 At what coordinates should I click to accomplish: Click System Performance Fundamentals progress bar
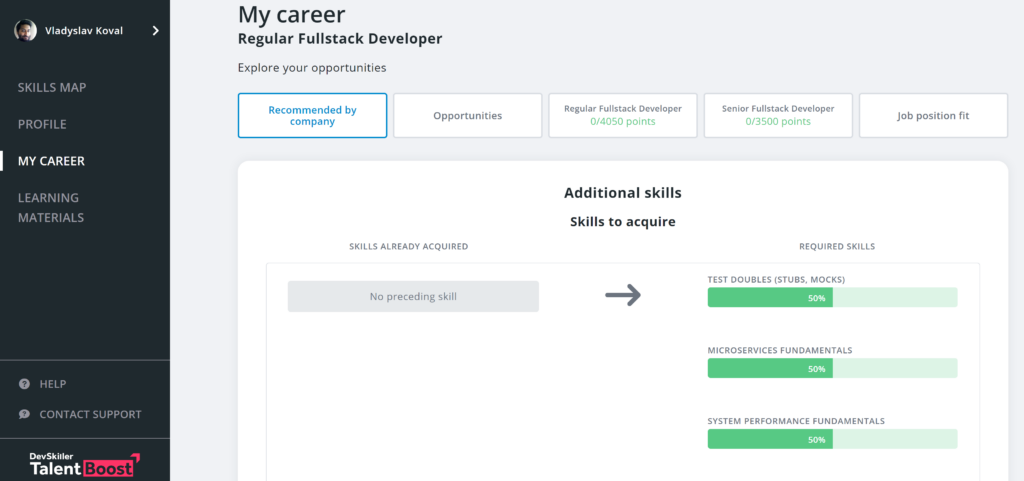[x=832, y=439]
